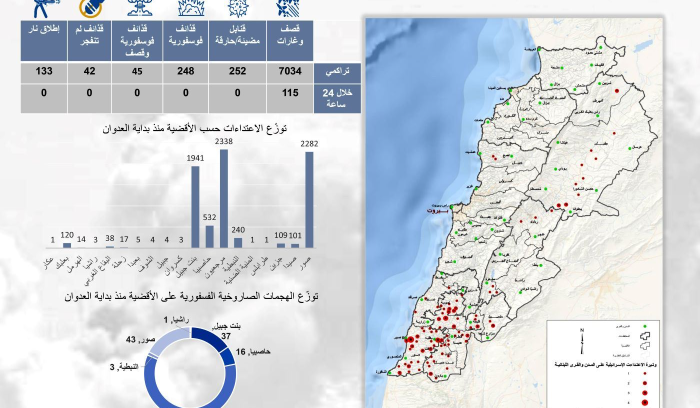Click the tallest bar labeled 2338
Screen dimensions: 700x408
click(224, 198)
